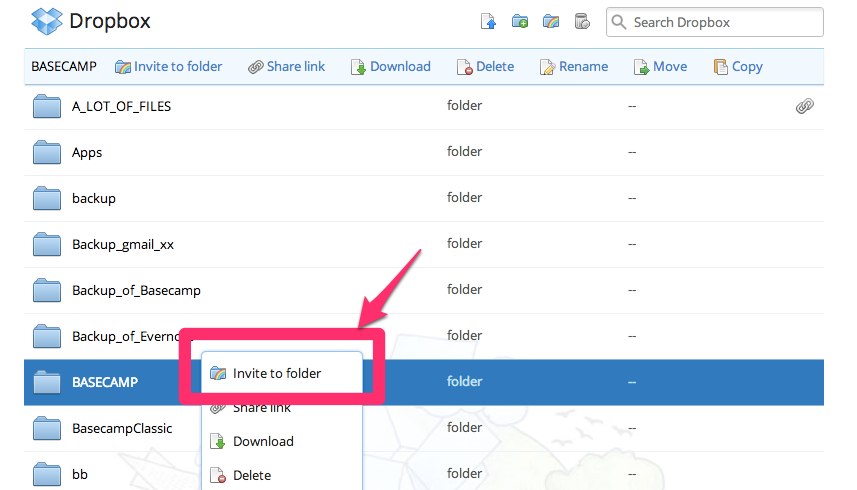This screenshot has width=857, height=490.
Task: Click the show deleted files icon in header
Action: tap(582, 22)
